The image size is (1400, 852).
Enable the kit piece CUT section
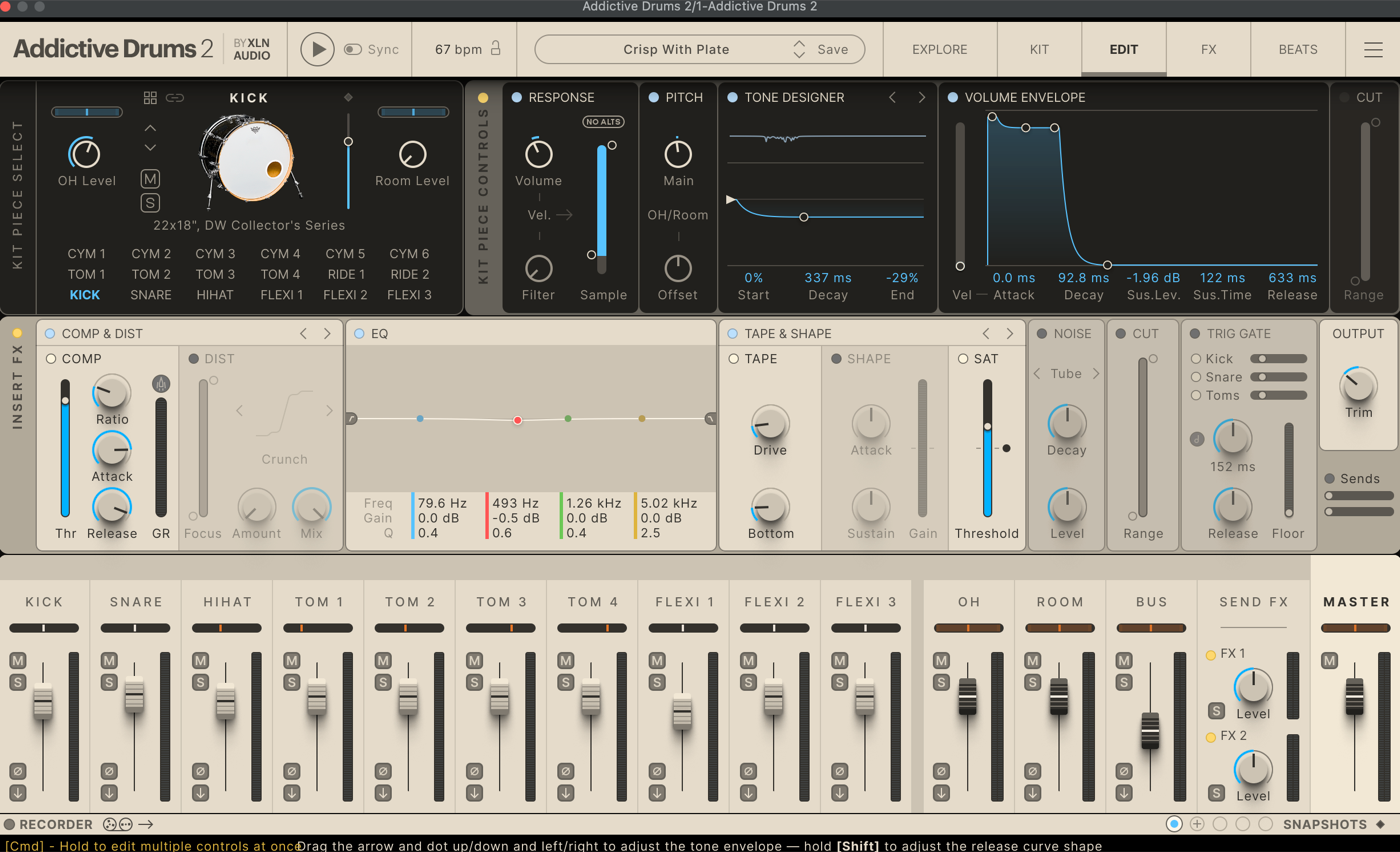(x=1343, y=97)
